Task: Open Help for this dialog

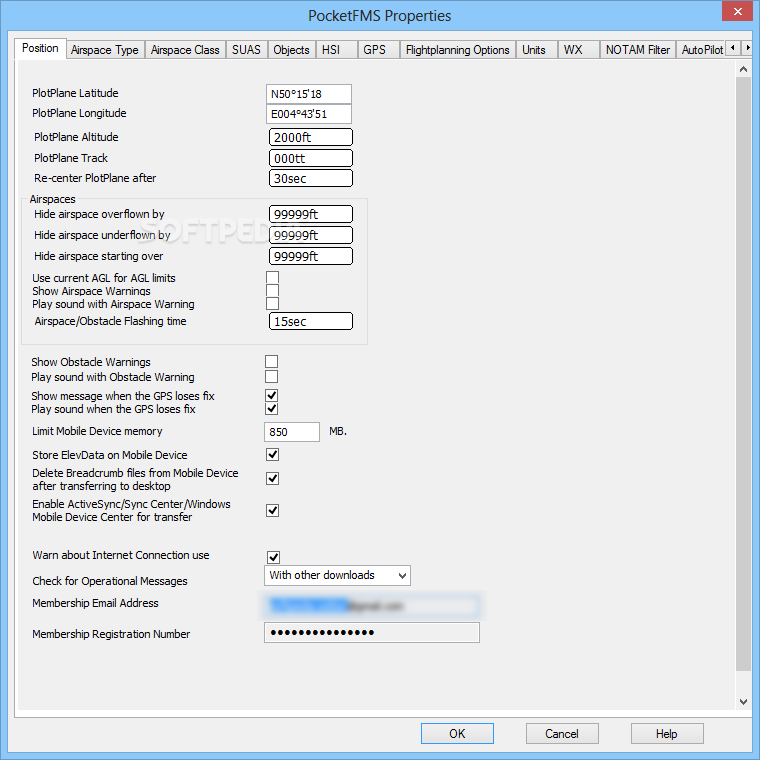Action: 667,733
